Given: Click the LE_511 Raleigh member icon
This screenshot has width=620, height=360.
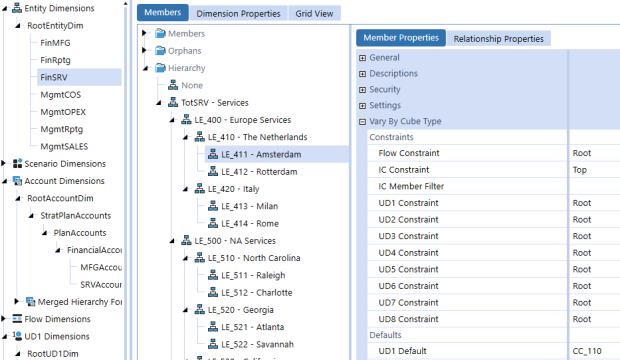Looking at the screenshot, I should coord(213,275).
